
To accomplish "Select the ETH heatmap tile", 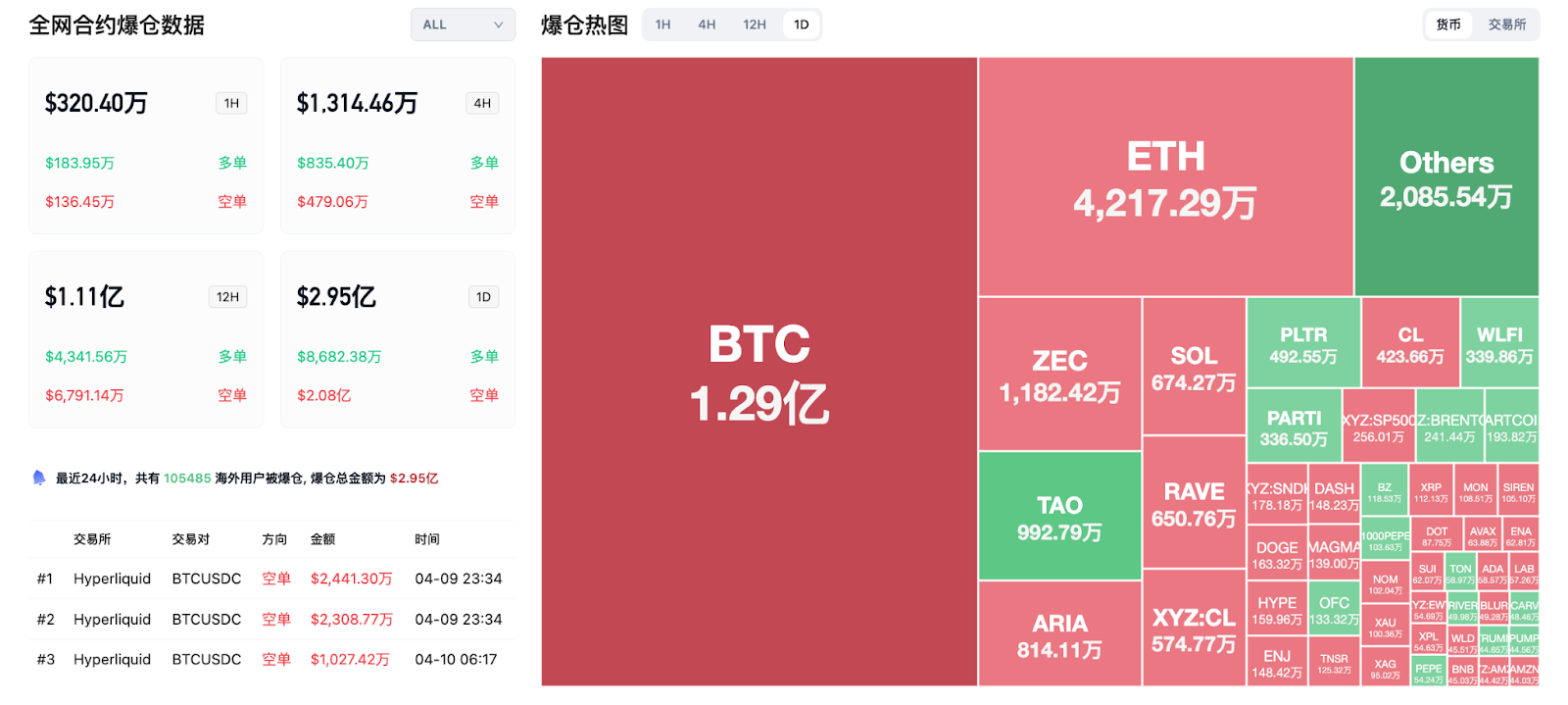I will click(x=1165, y=177).
